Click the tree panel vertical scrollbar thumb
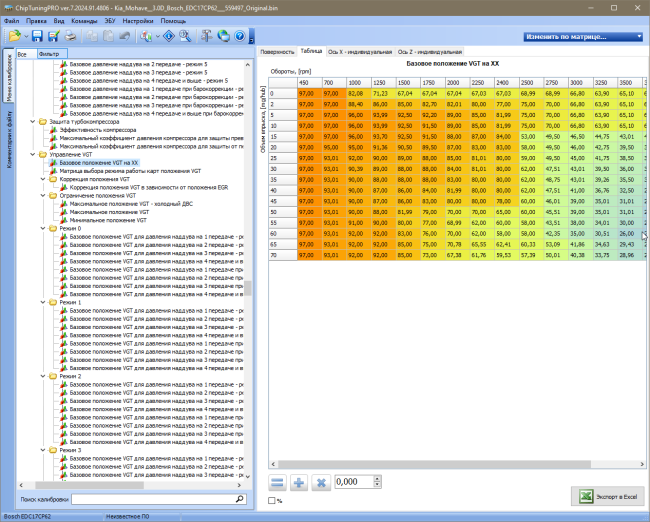 (248, 288)
